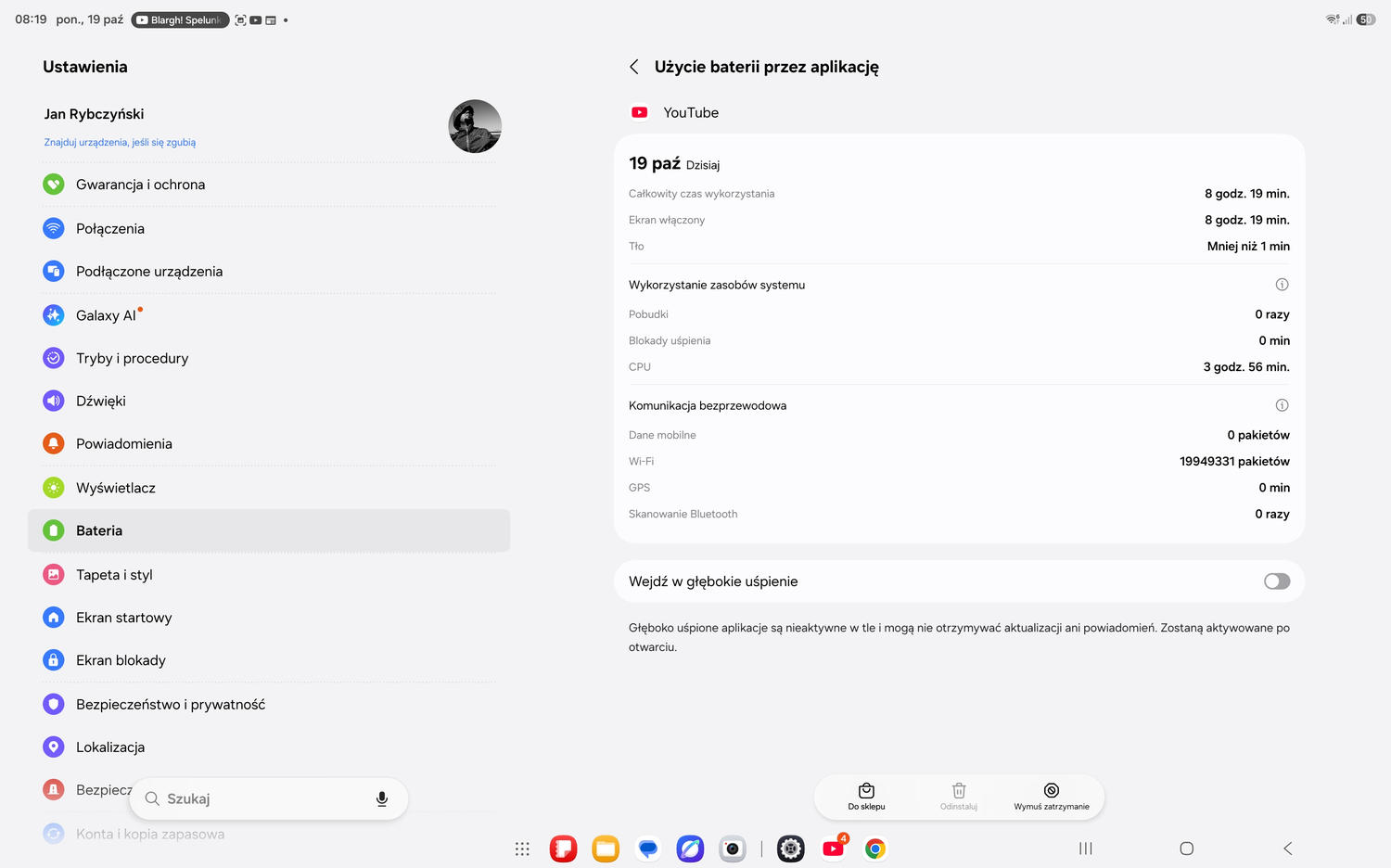Open the profile picture thumbnail
Viewport: 1391px width, 868px height.
tap(475, 126)
